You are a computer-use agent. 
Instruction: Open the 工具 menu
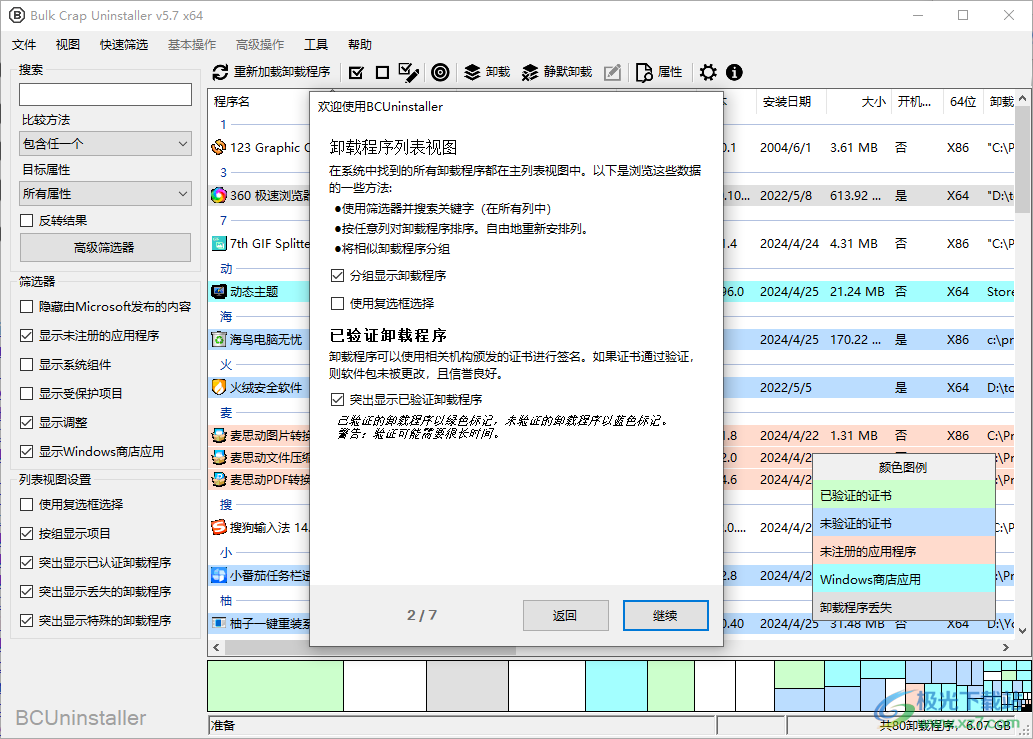[316, 45]
